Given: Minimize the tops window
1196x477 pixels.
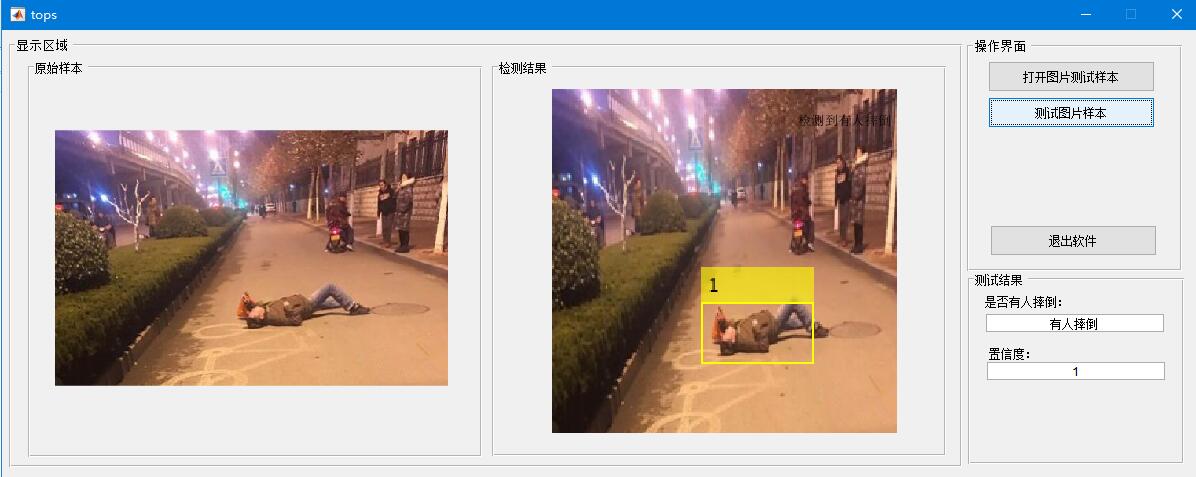Looking at the screenshot, I should (x=1085, y=15).
